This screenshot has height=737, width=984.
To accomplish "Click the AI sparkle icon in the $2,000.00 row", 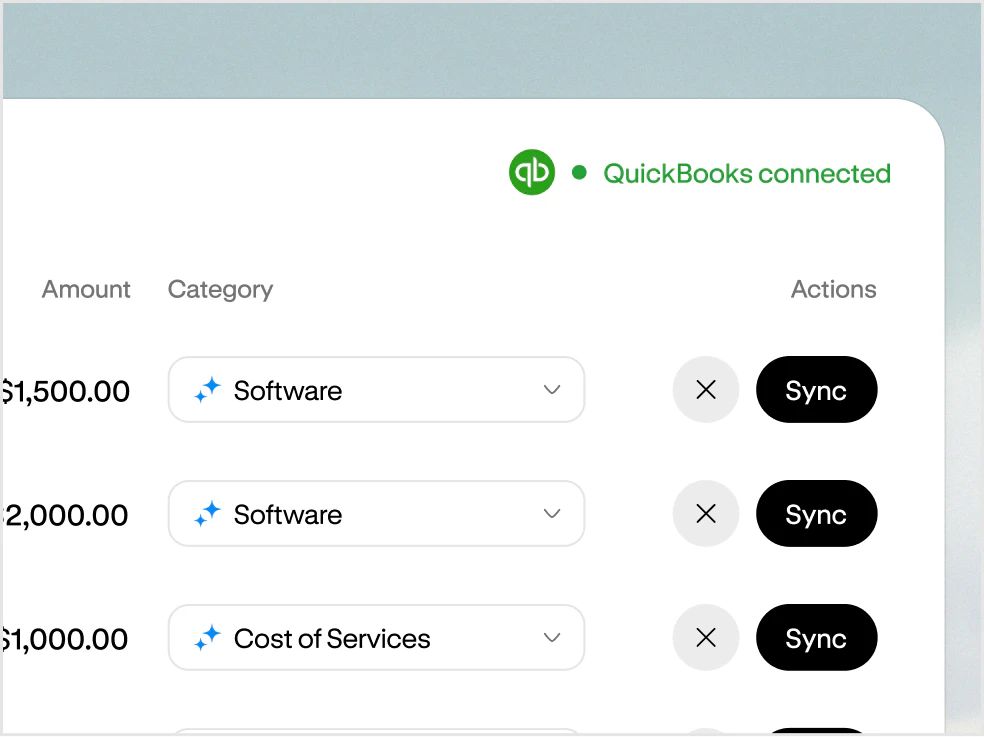I will (x=207, y=514).
